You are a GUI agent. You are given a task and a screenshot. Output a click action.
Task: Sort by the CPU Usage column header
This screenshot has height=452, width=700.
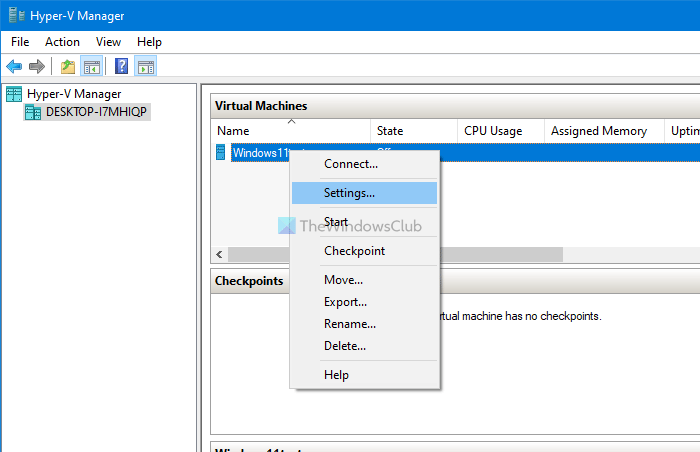tap(501, 131)
